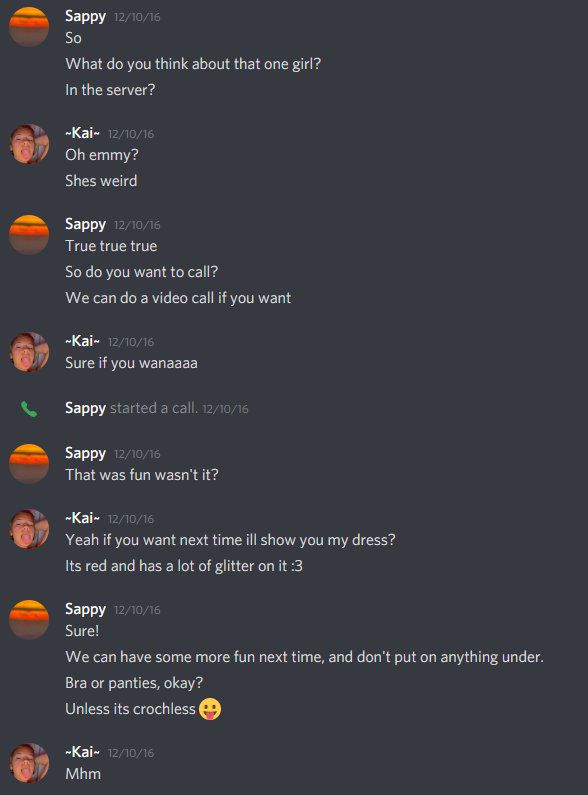
Task: Click the "We can do a video call" message
Action: coord(178,298)
